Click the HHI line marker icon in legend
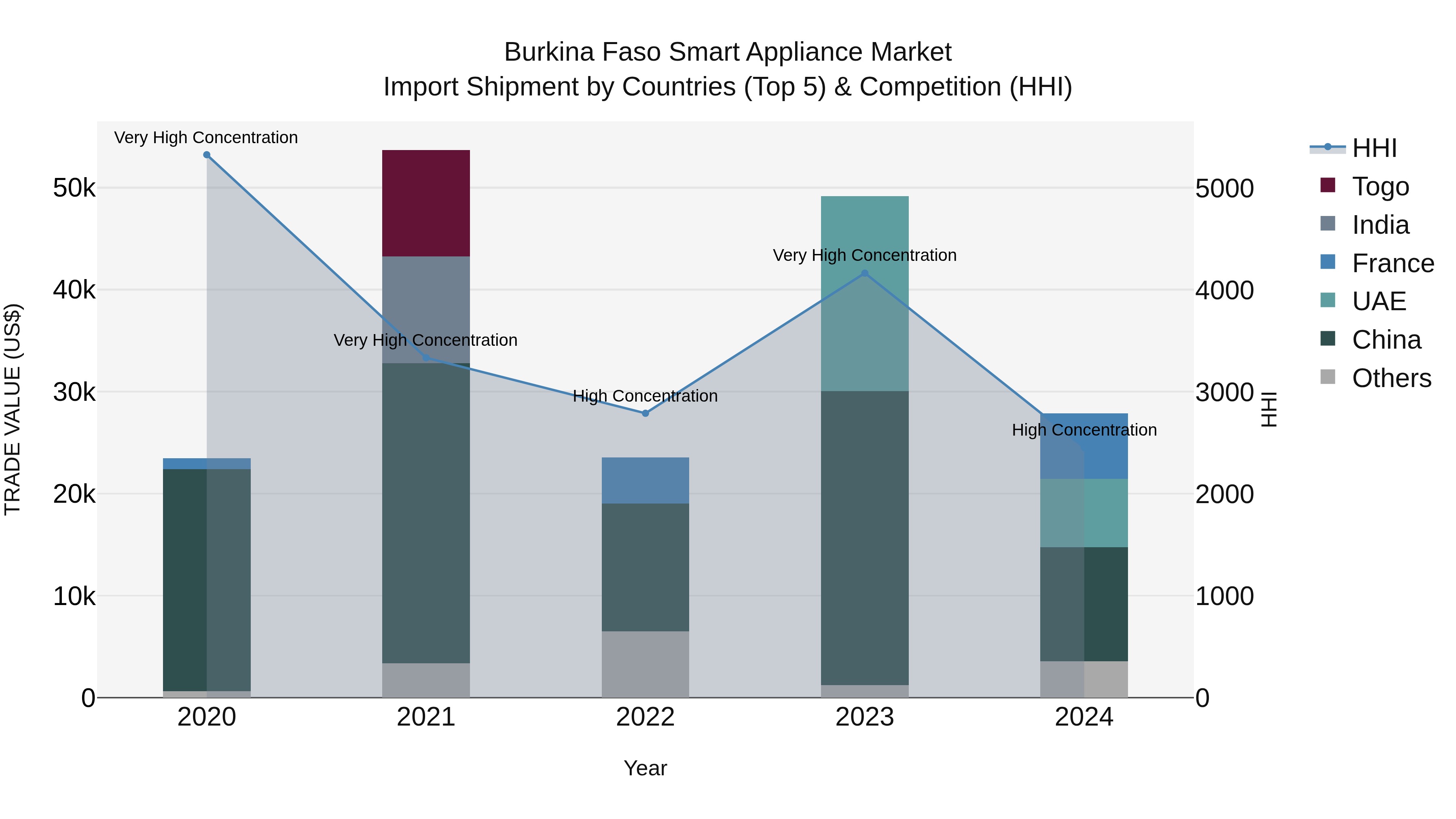The width and height of the screenshot is (1456, 819). [1328, 147]
